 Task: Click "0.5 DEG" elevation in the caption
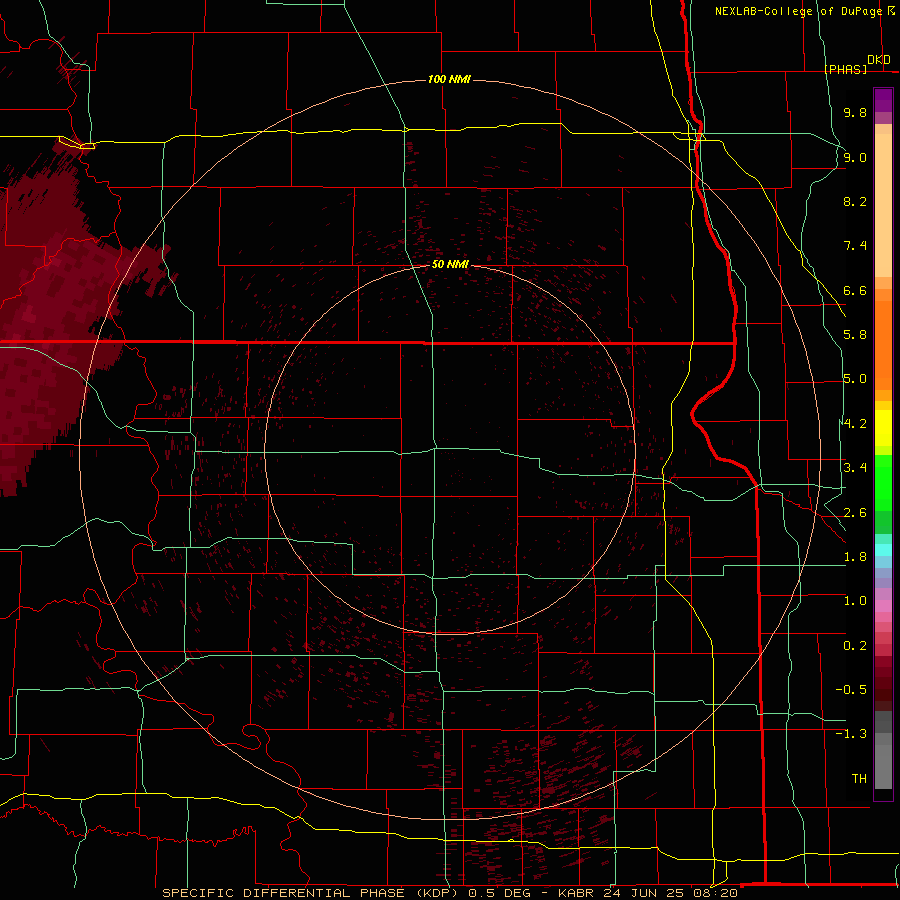pyautogui.click(x=499, y=893)
